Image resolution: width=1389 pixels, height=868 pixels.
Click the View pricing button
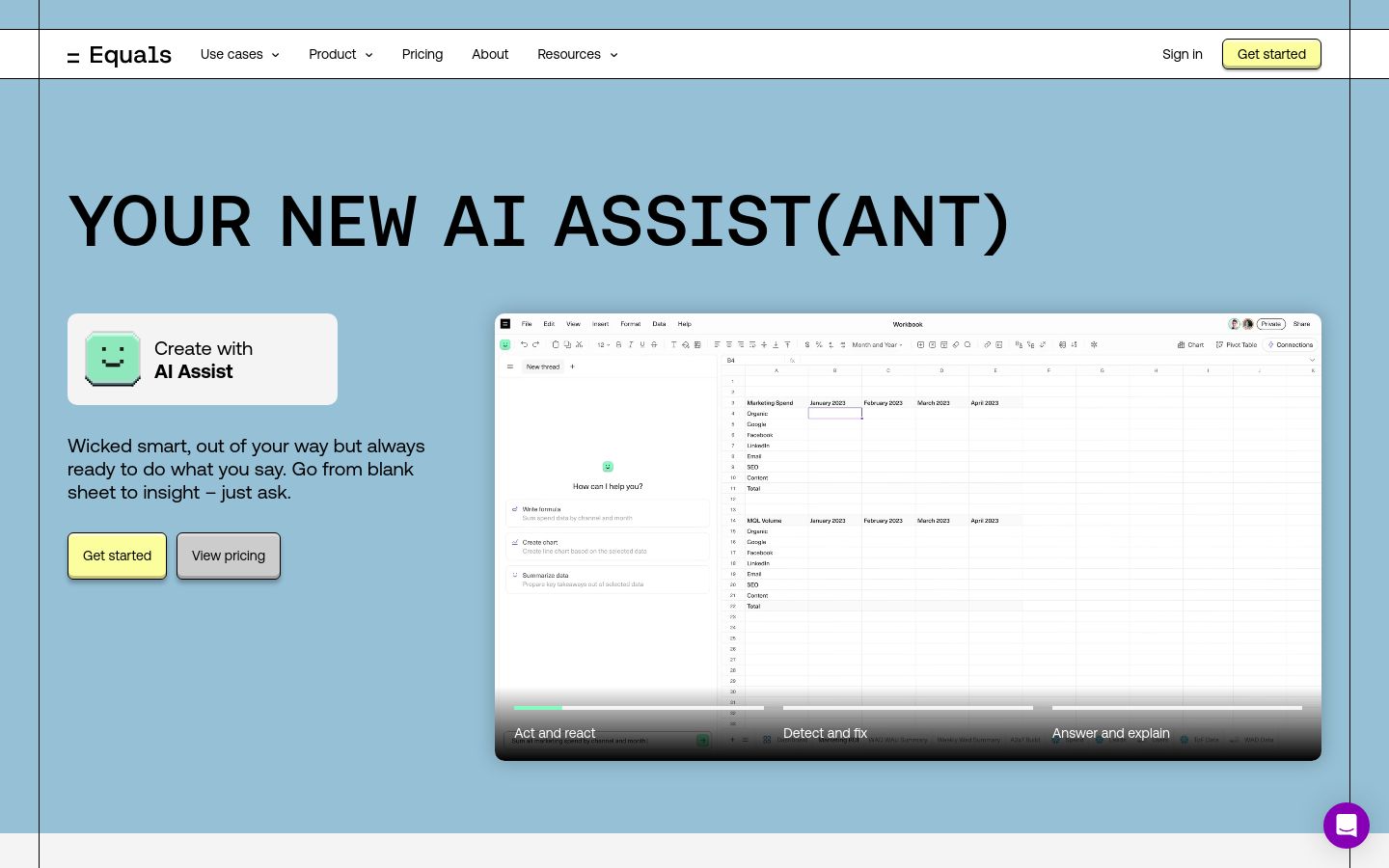click(229, 556)
